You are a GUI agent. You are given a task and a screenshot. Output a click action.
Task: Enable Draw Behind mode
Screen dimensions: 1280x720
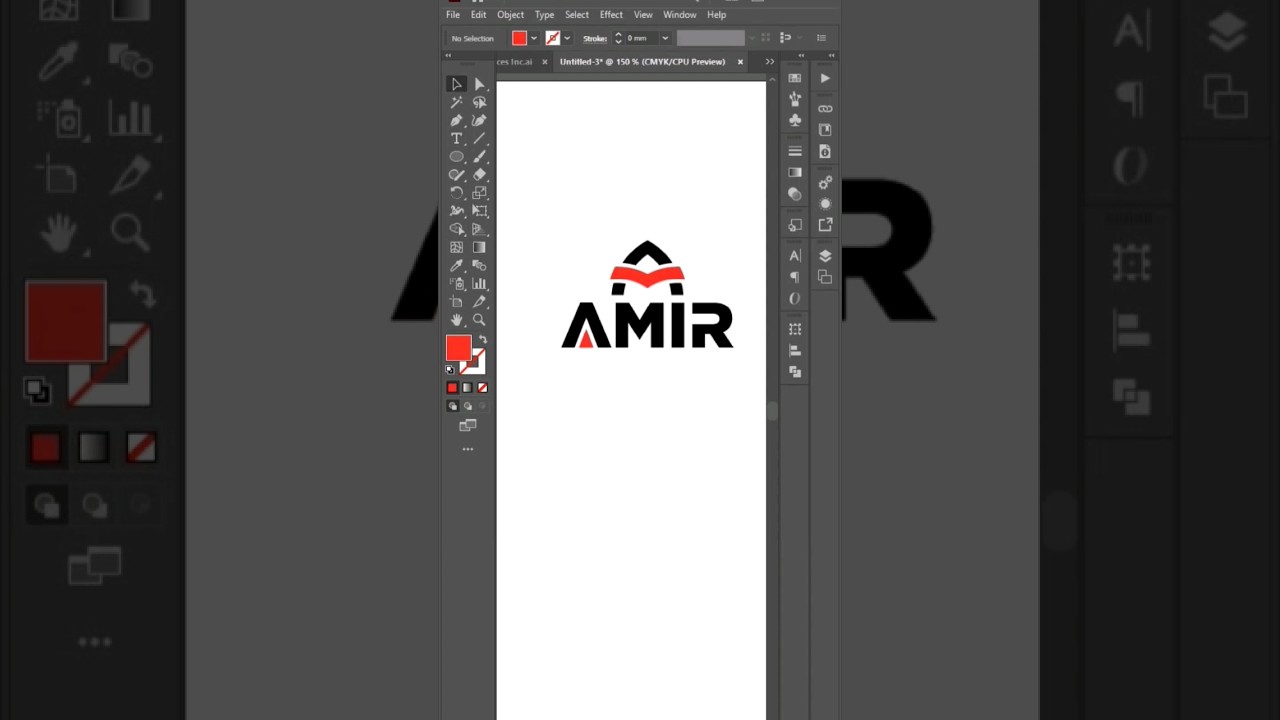(467, 406)
